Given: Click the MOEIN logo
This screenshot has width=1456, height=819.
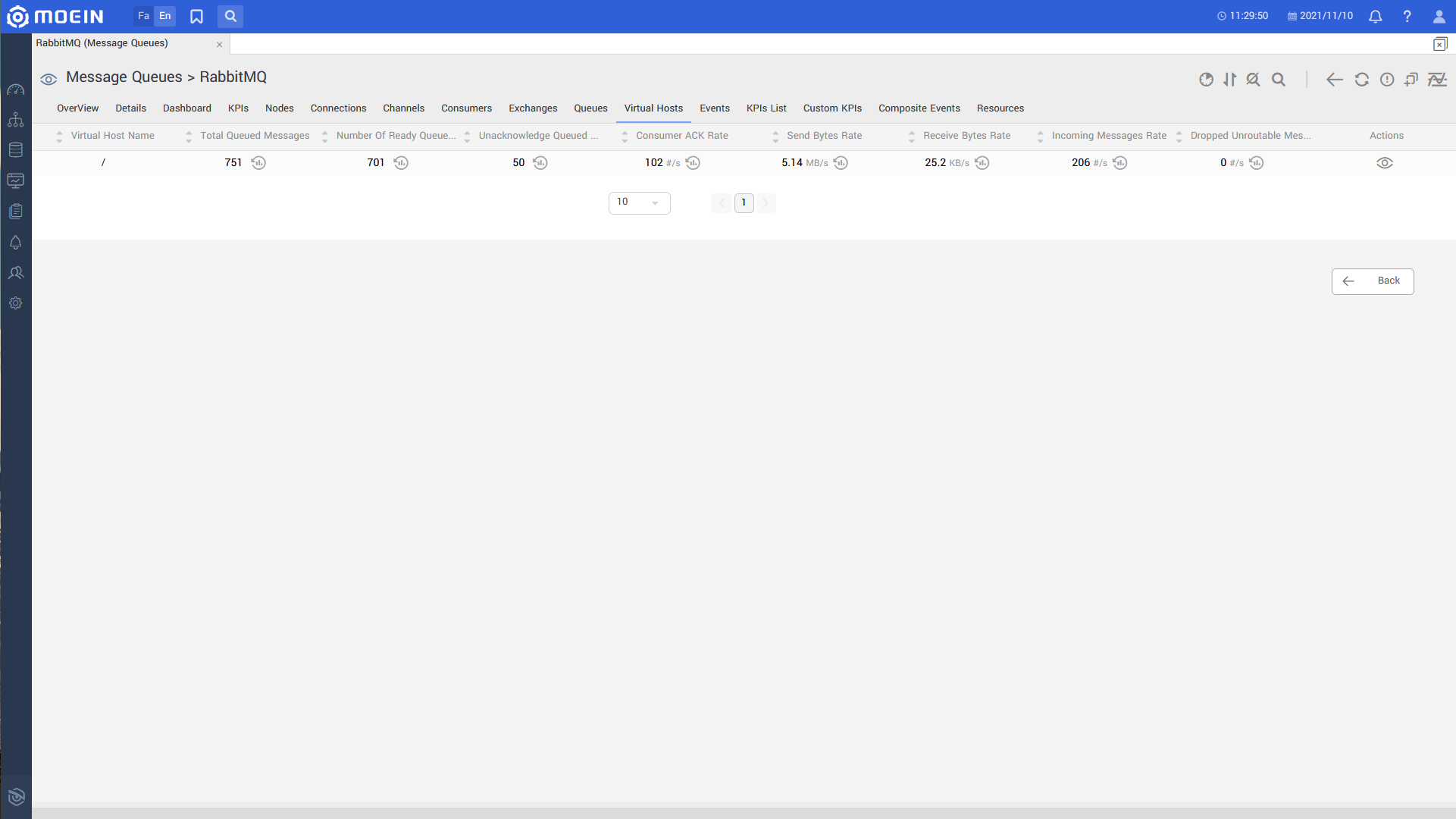Looking at the screenshot, I should click(x=55, y=16).
